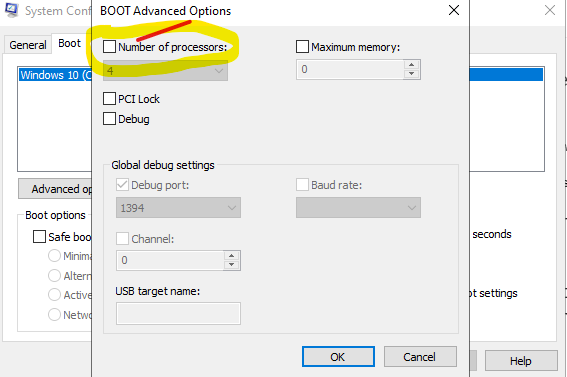Screen dimensions: 567x377
Task: Close the System Configuration window
Action: (x=550, y=10)
